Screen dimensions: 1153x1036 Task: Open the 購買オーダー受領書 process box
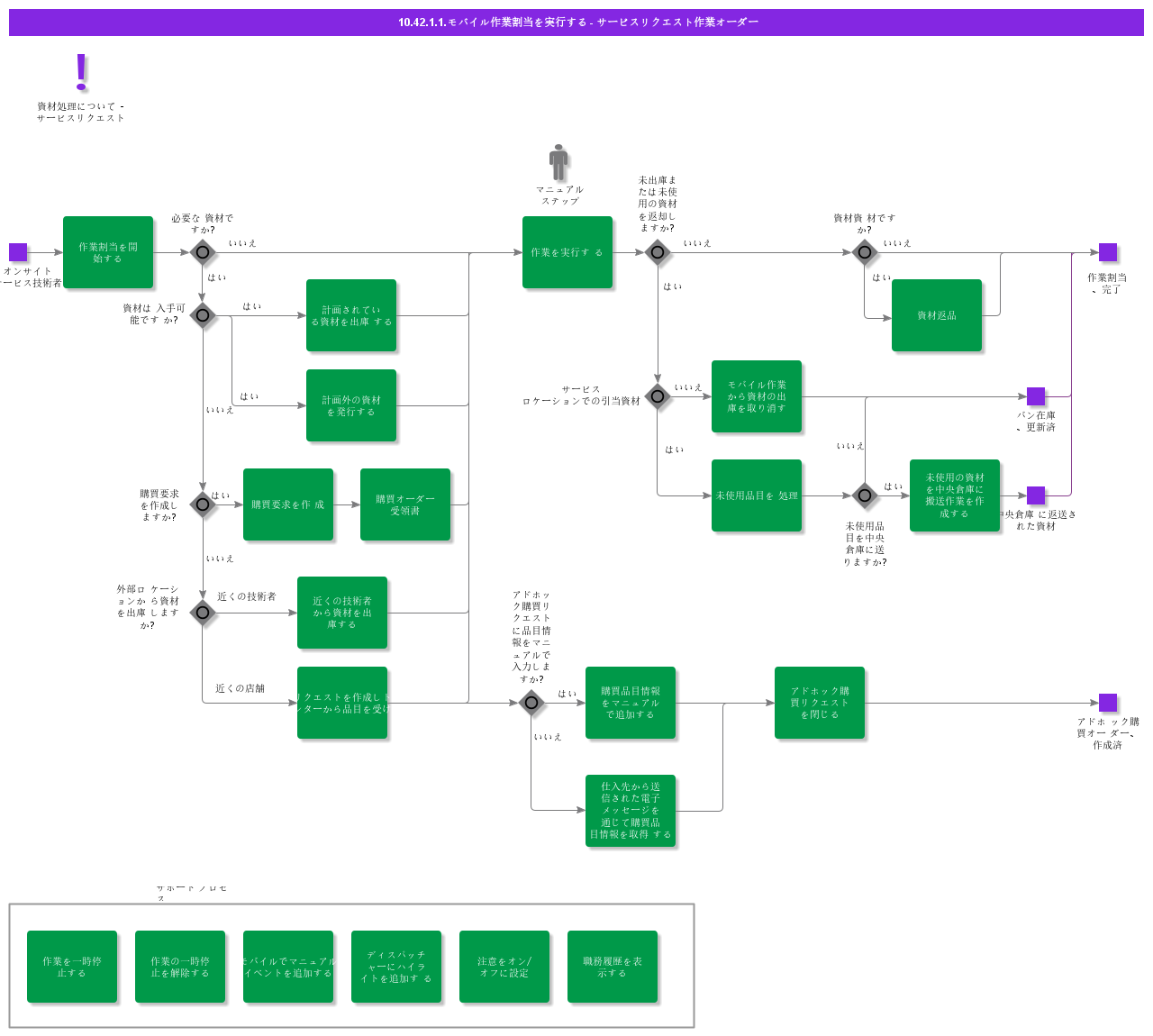tap(405, 504)
